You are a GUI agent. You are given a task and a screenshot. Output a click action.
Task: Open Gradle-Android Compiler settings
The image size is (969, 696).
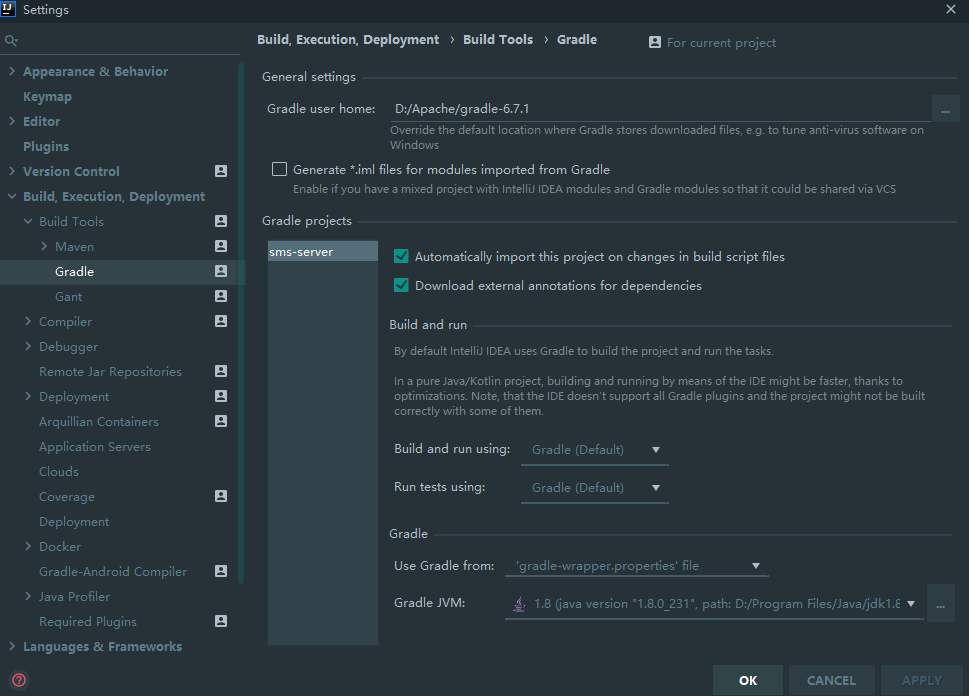coord(112,572)
